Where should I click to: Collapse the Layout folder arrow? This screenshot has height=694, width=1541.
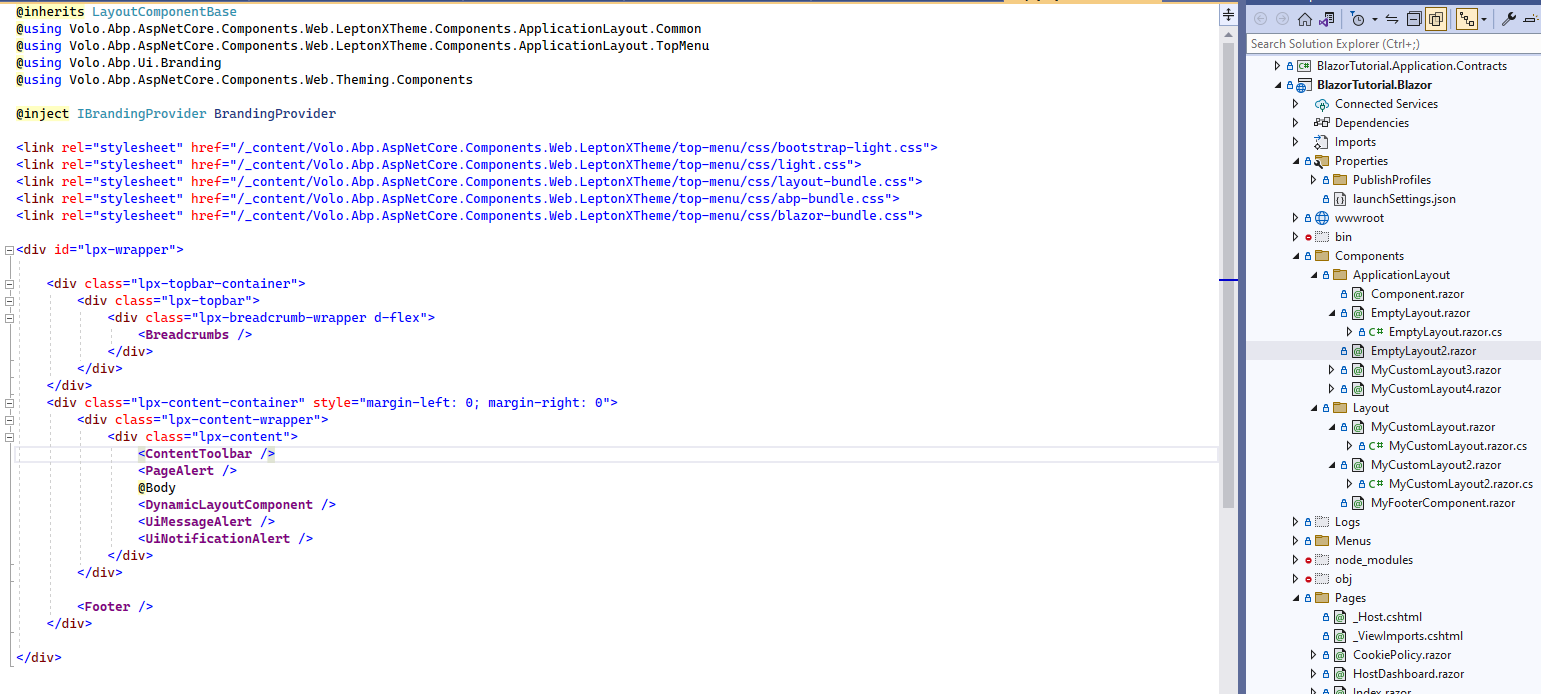(x=1313, y=408)
